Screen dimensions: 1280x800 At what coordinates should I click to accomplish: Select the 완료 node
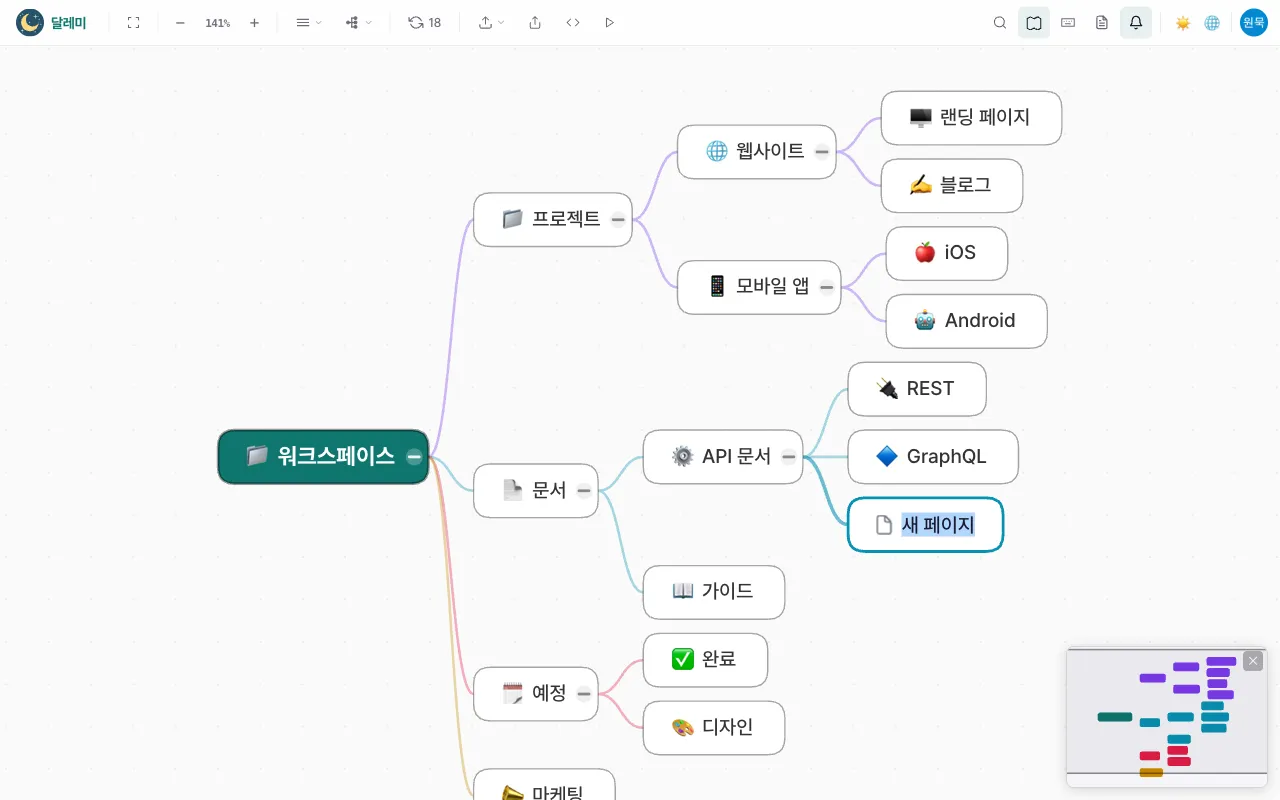click(x=705, y=660)
